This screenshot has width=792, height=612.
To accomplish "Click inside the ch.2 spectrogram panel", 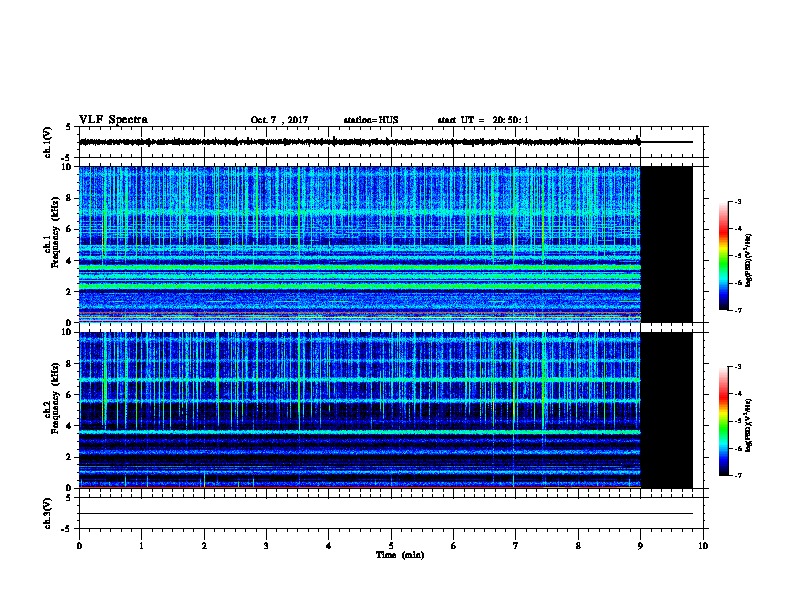I will point(360,410).
